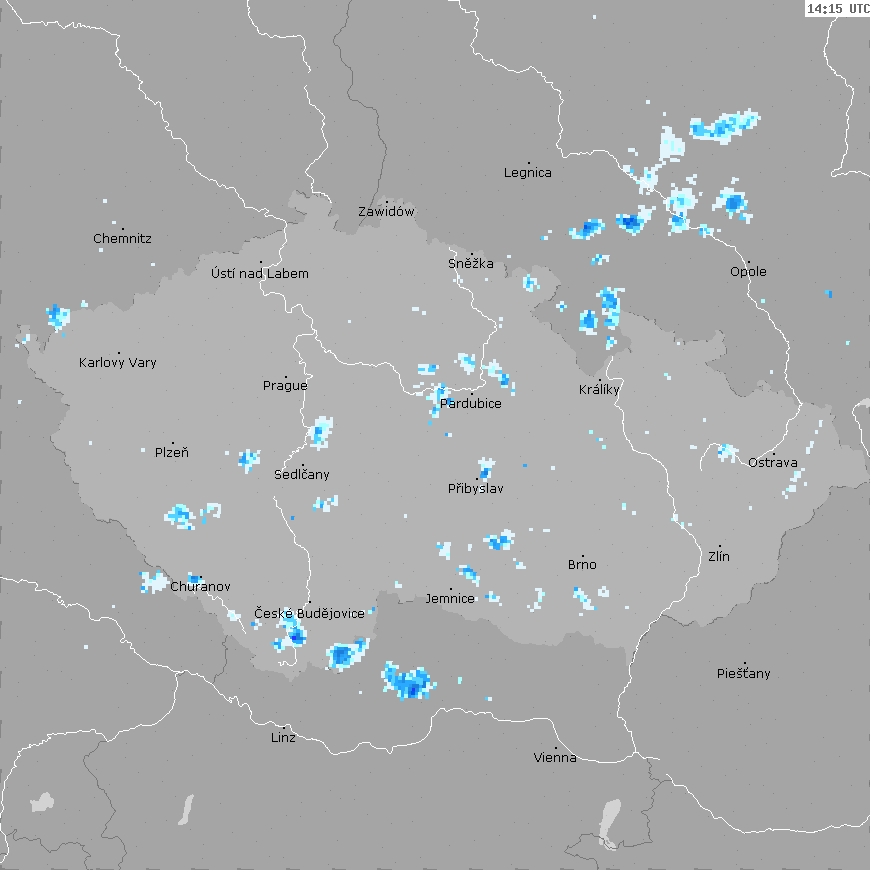Select the Ostrava city label
Viewport: 870px width, 870px height.
[773, 463]
